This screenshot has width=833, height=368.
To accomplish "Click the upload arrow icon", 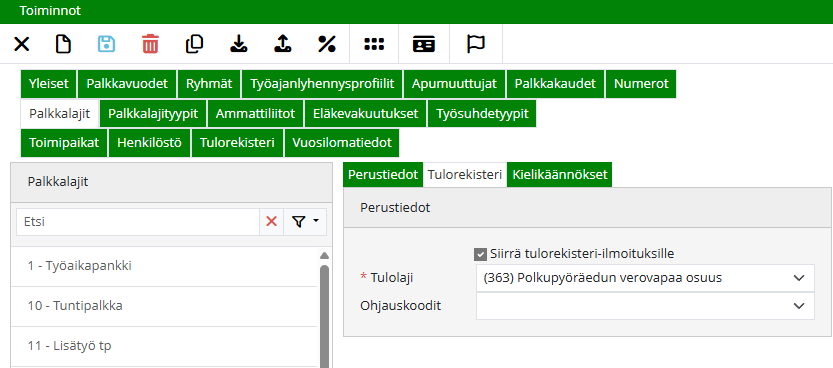I will tap(283, 44).
